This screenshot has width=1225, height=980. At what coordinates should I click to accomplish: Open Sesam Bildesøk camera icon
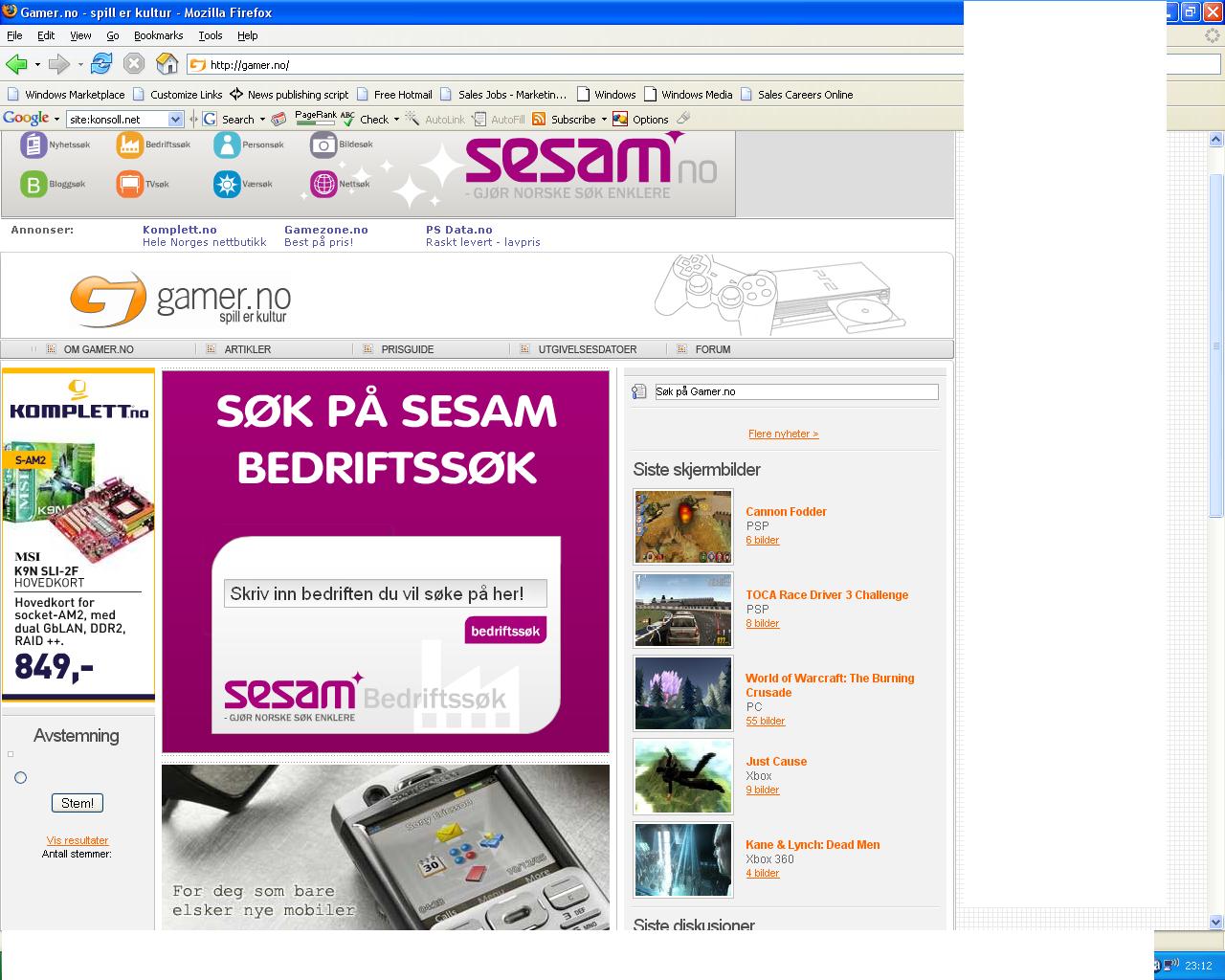[x=323, y=145]
